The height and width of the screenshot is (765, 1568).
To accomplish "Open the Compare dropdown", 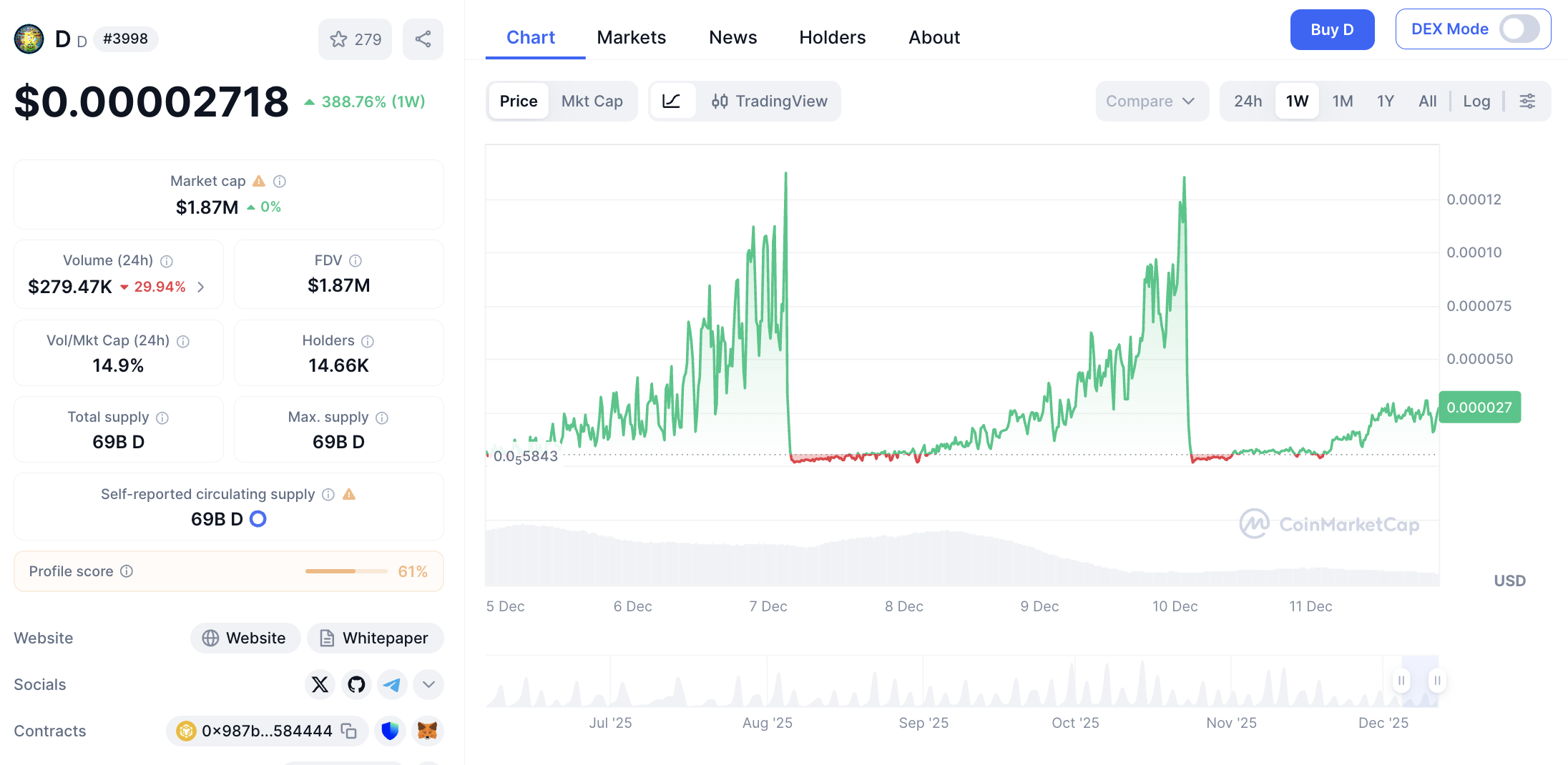I will click(x=1150, y=102).
